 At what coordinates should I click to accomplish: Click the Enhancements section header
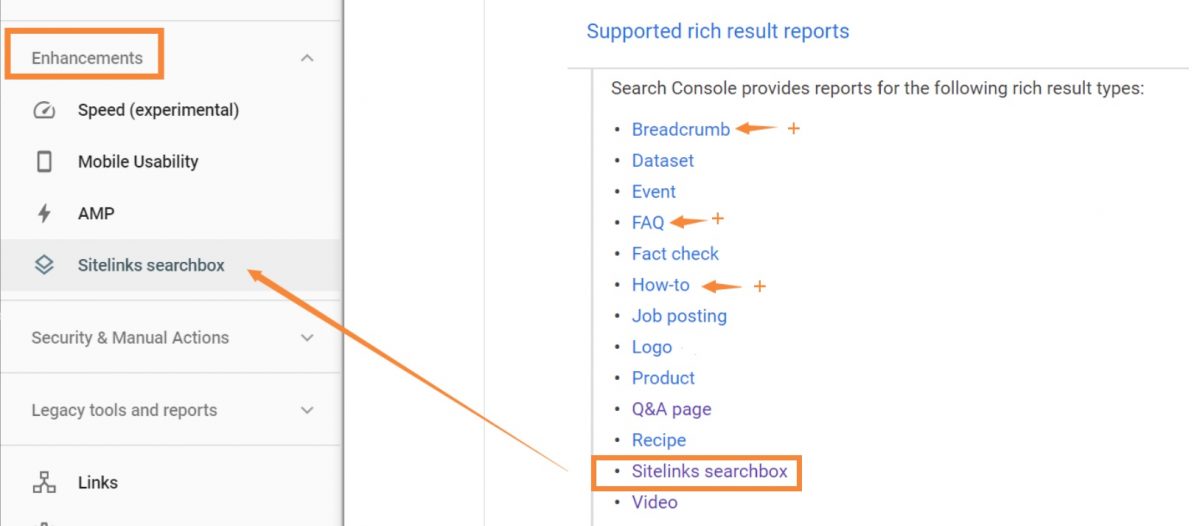(x=87, y=58)
